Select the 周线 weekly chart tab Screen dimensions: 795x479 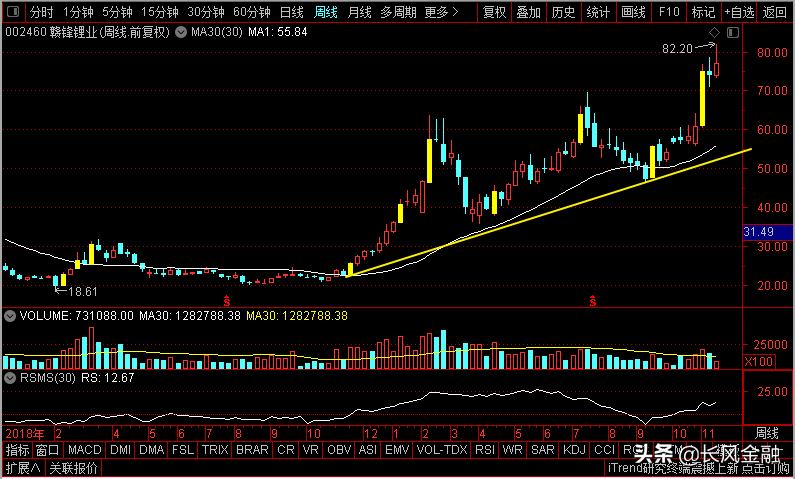326,12
